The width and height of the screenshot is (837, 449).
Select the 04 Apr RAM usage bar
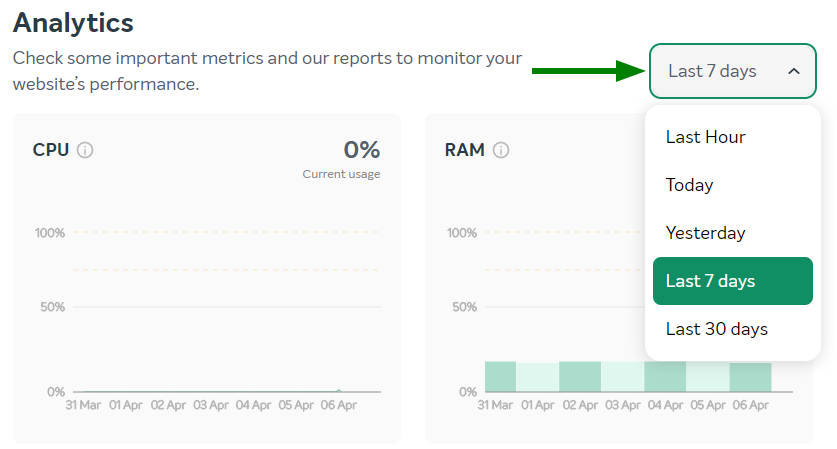665,377
